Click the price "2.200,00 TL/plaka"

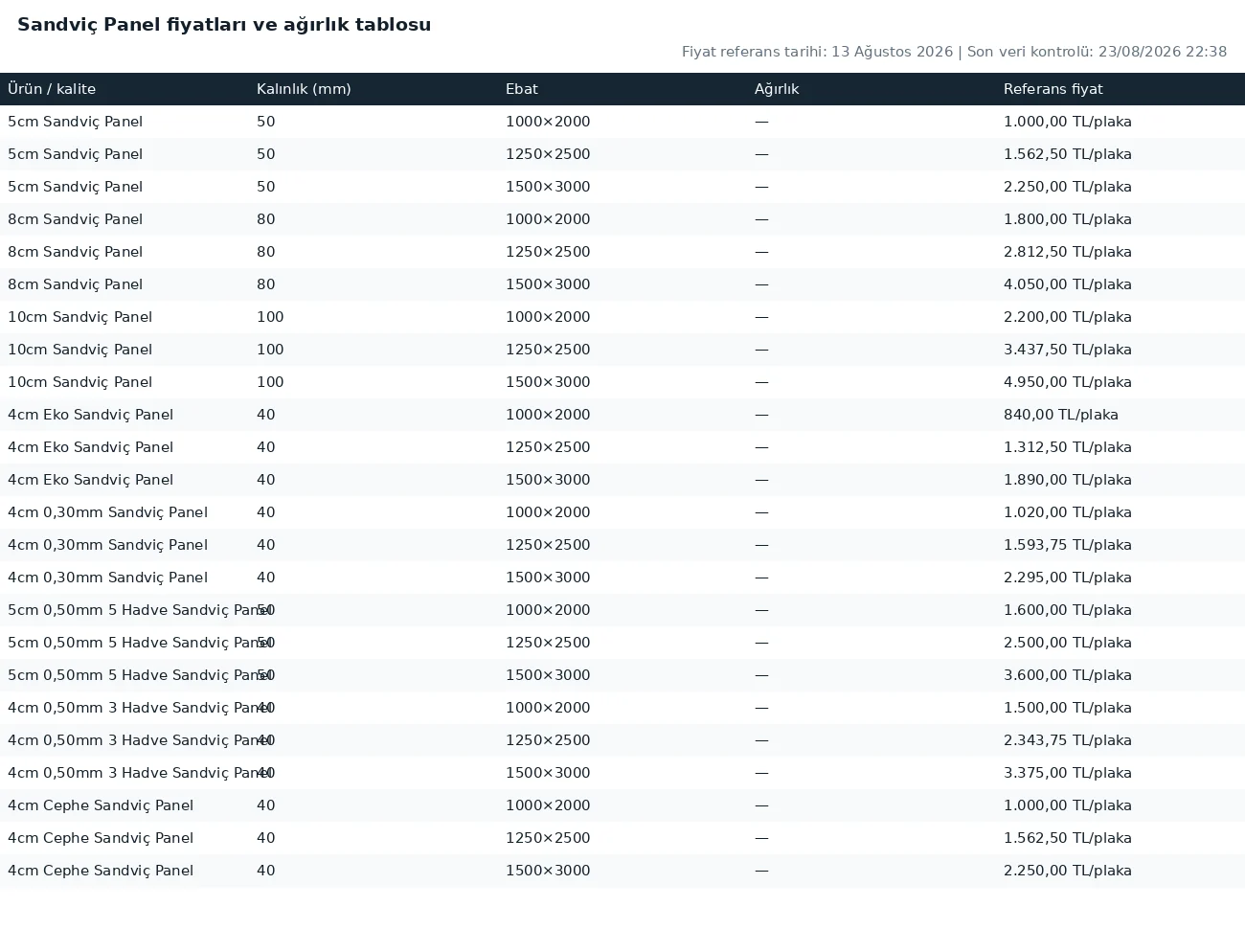1068,317
